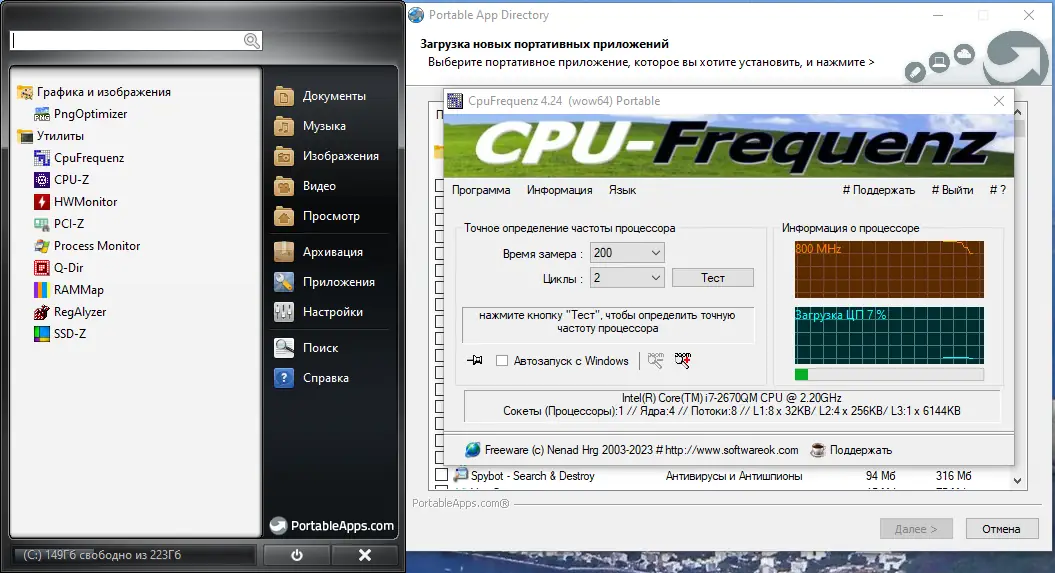Image resolution: width=1055 pixels, height=573 pixels.
Task: Open the Документы folder
Action: (320, 96)
